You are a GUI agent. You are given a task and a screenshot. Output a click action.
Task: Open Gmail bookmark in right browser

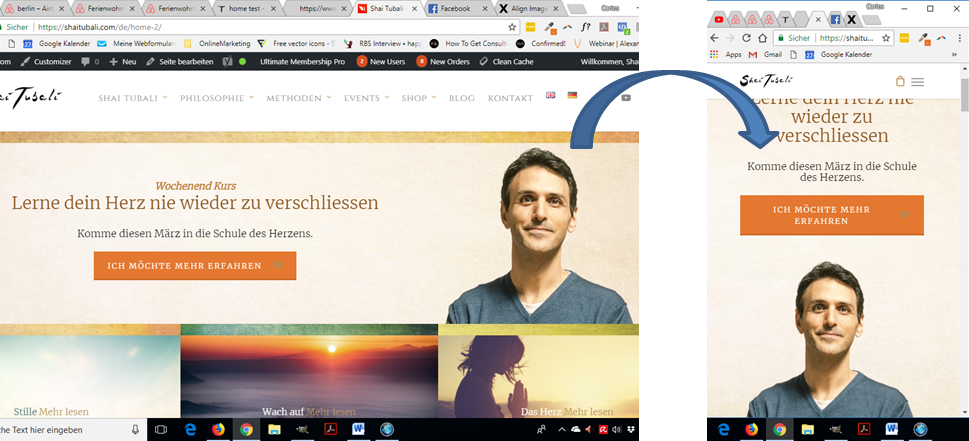pos(765,54)
